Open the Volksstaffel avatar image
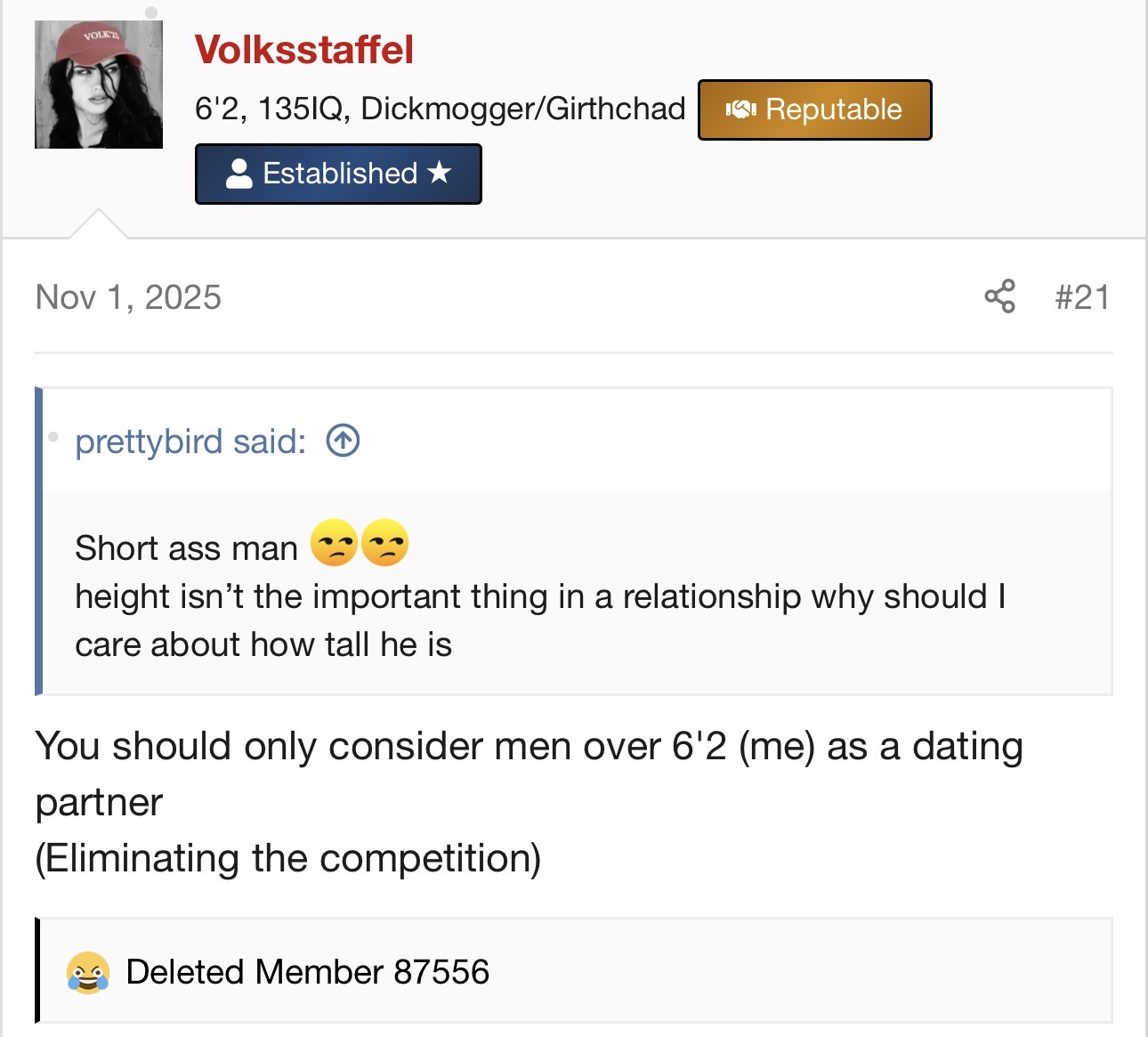 tap(99, 85)
